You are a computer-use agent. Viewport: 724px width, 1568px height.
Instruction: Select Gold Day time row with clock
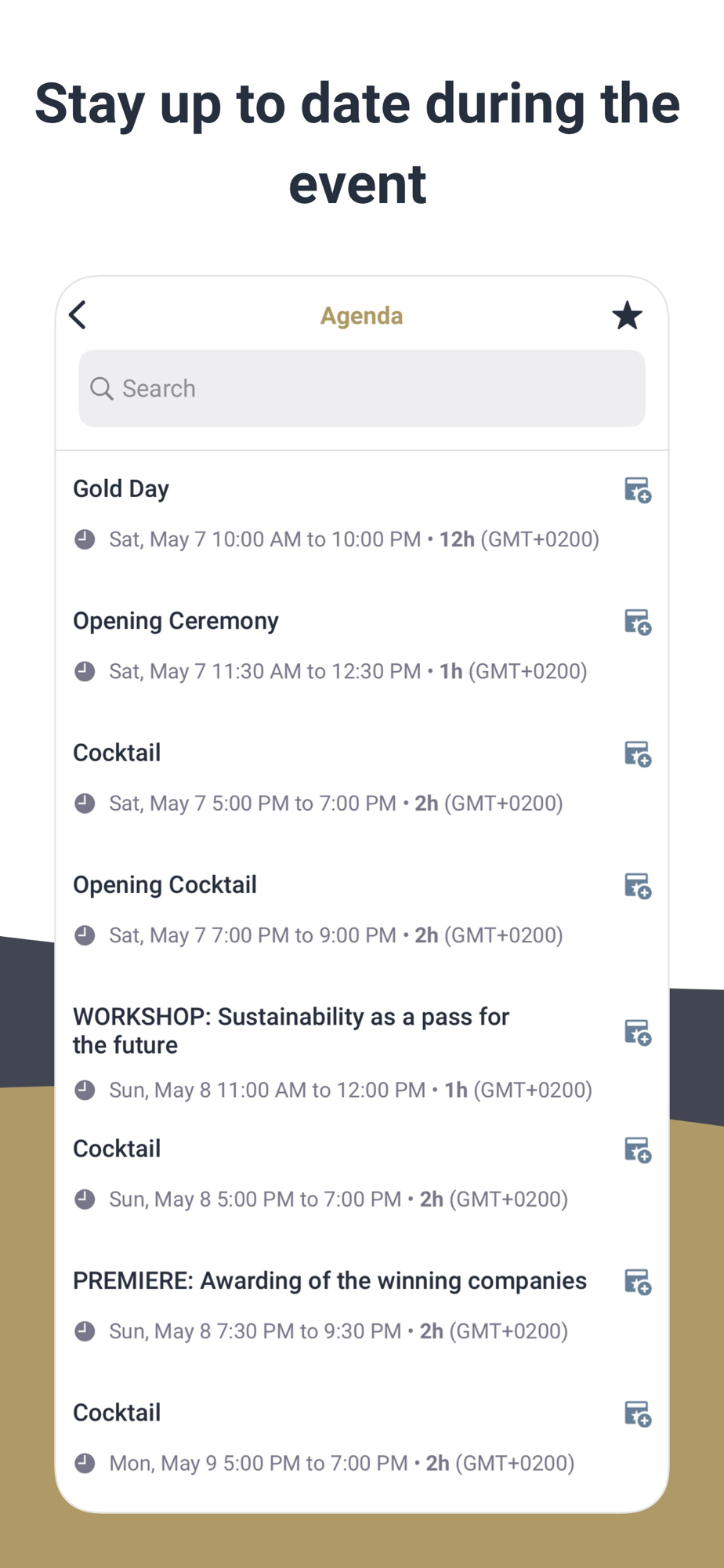[x=337, y=539]
